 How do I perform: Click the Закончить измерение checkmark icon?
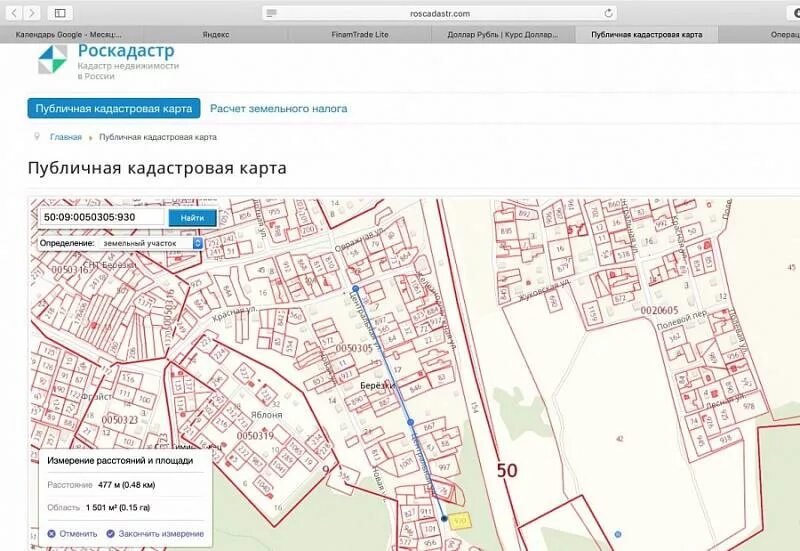110,534
